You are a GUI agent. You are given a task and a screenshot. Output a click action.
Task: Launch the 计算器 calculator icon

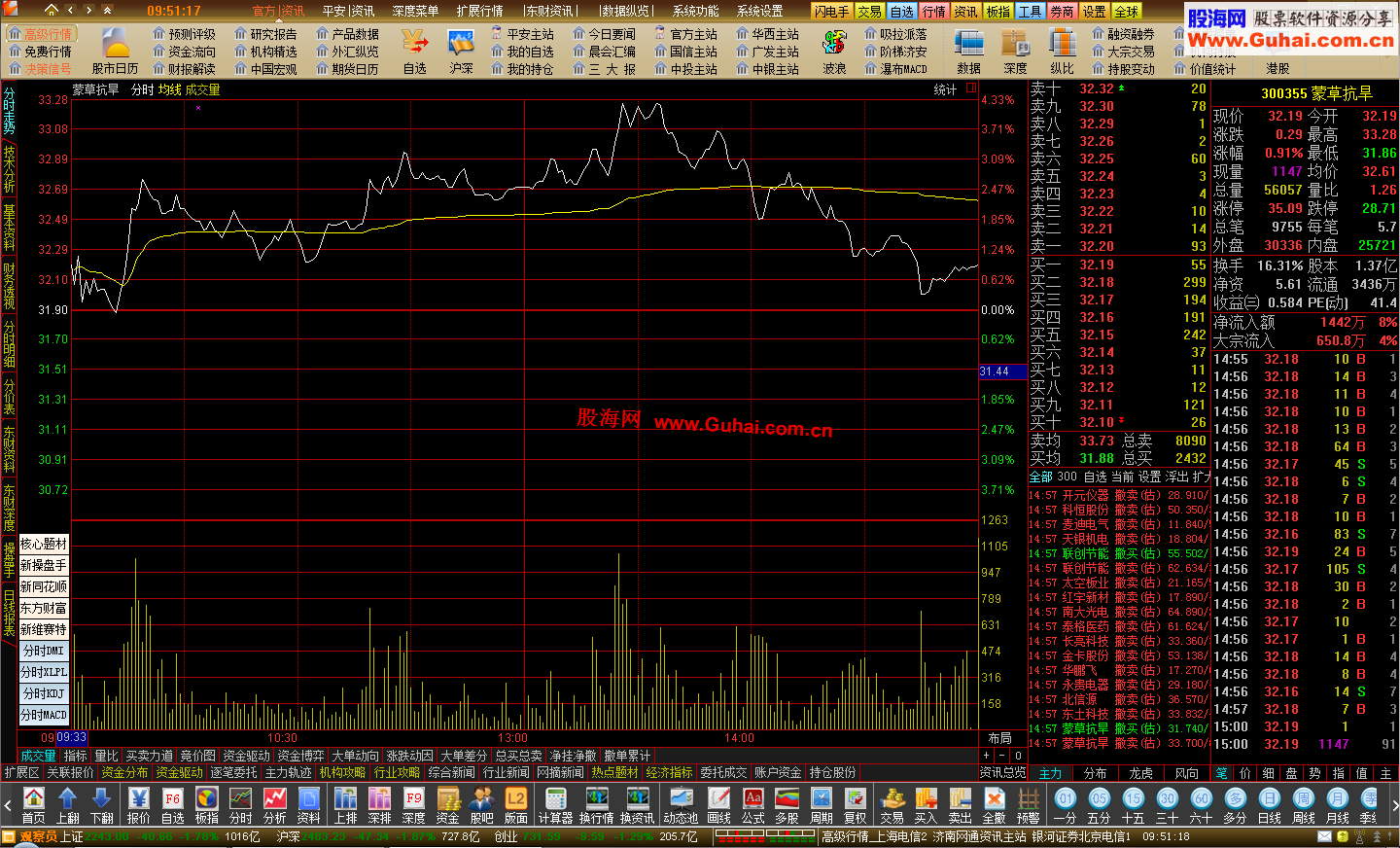click(x=556, y=805)
